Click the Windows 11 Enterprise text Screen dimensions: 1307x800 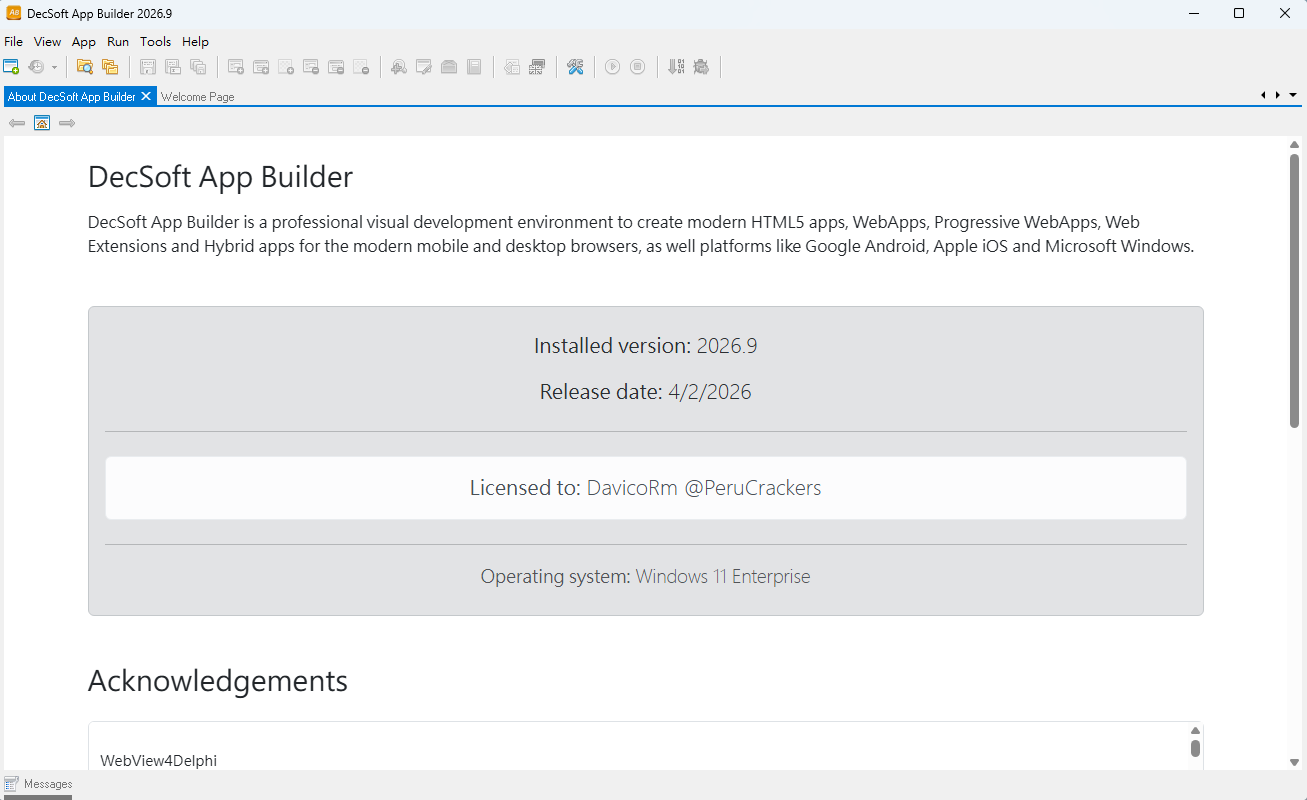723,577
